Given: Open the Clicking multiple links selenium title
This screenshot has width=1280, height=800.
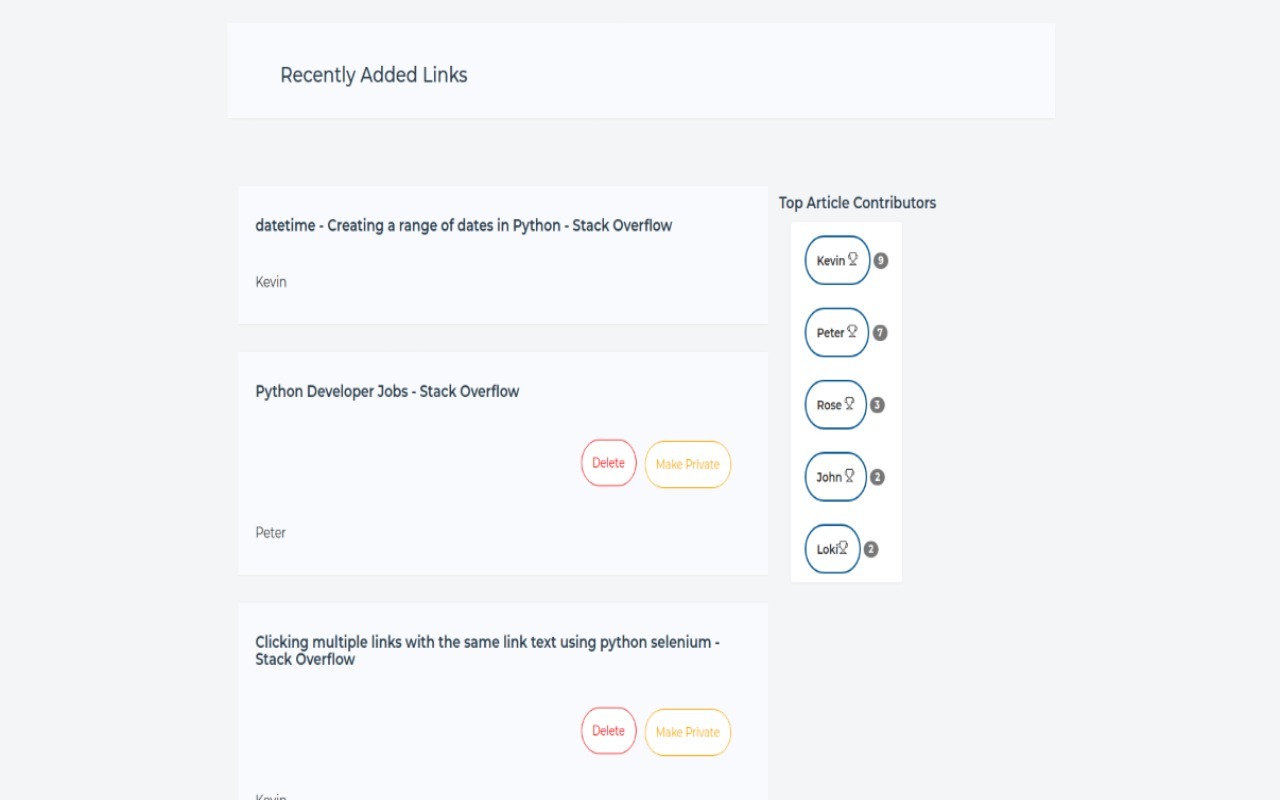Looking at the screenshot, I should coord(487,650).
